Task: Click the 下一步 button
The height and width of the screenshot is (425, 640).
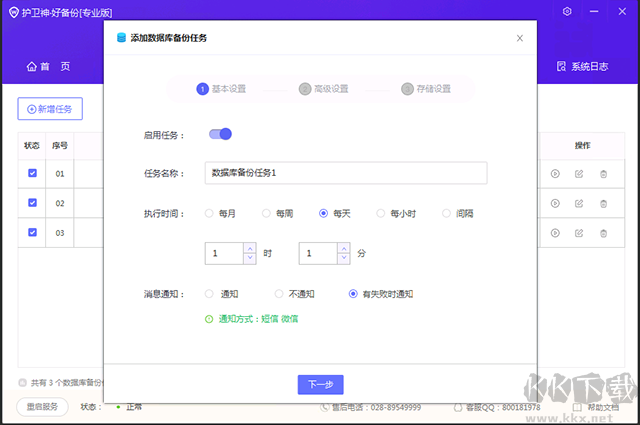Action: click(x=320, y=385)
